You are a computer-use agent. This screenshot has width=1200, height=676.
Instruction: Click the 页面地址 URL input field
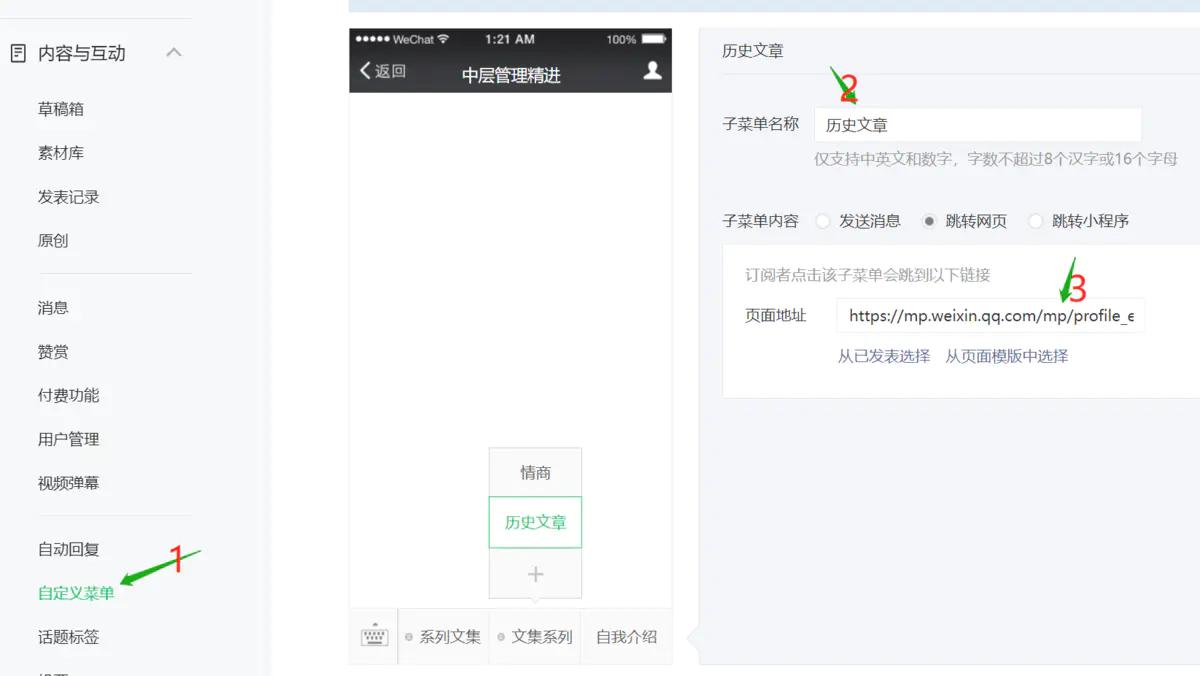pyautogui.click(x=990, y=315)
